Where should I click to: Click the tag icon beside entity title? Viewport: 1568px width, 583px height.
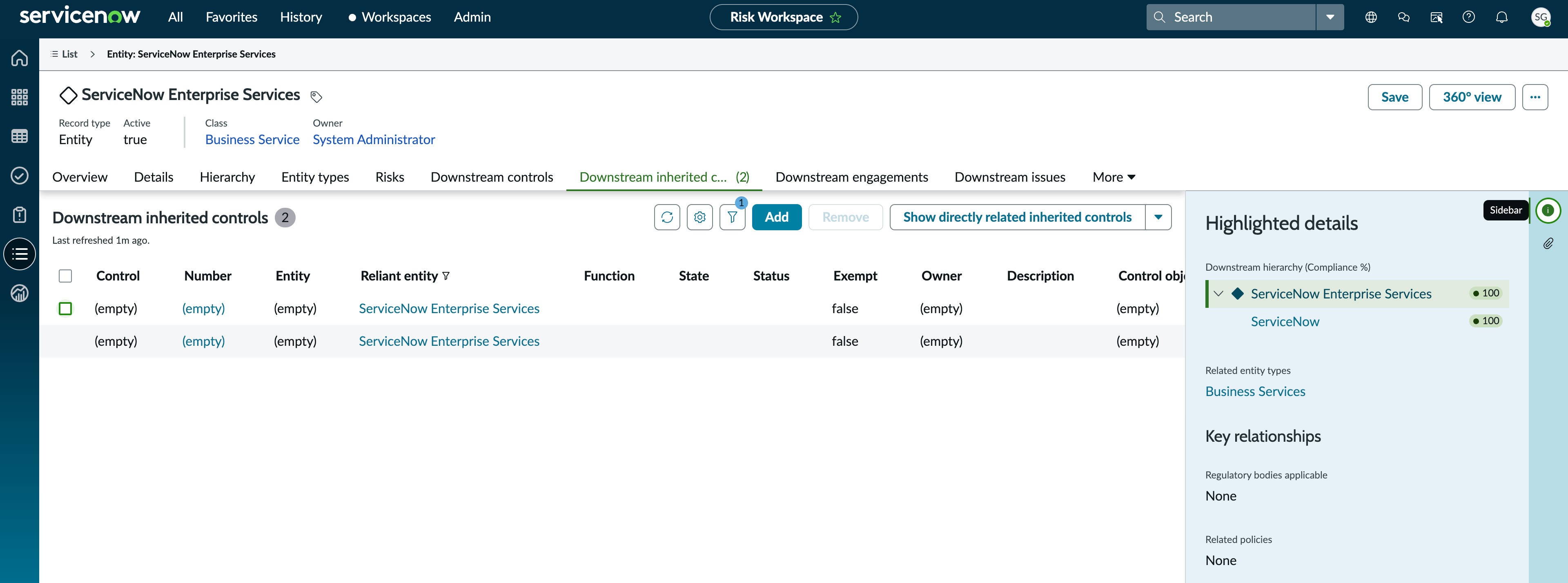point(316,96)
